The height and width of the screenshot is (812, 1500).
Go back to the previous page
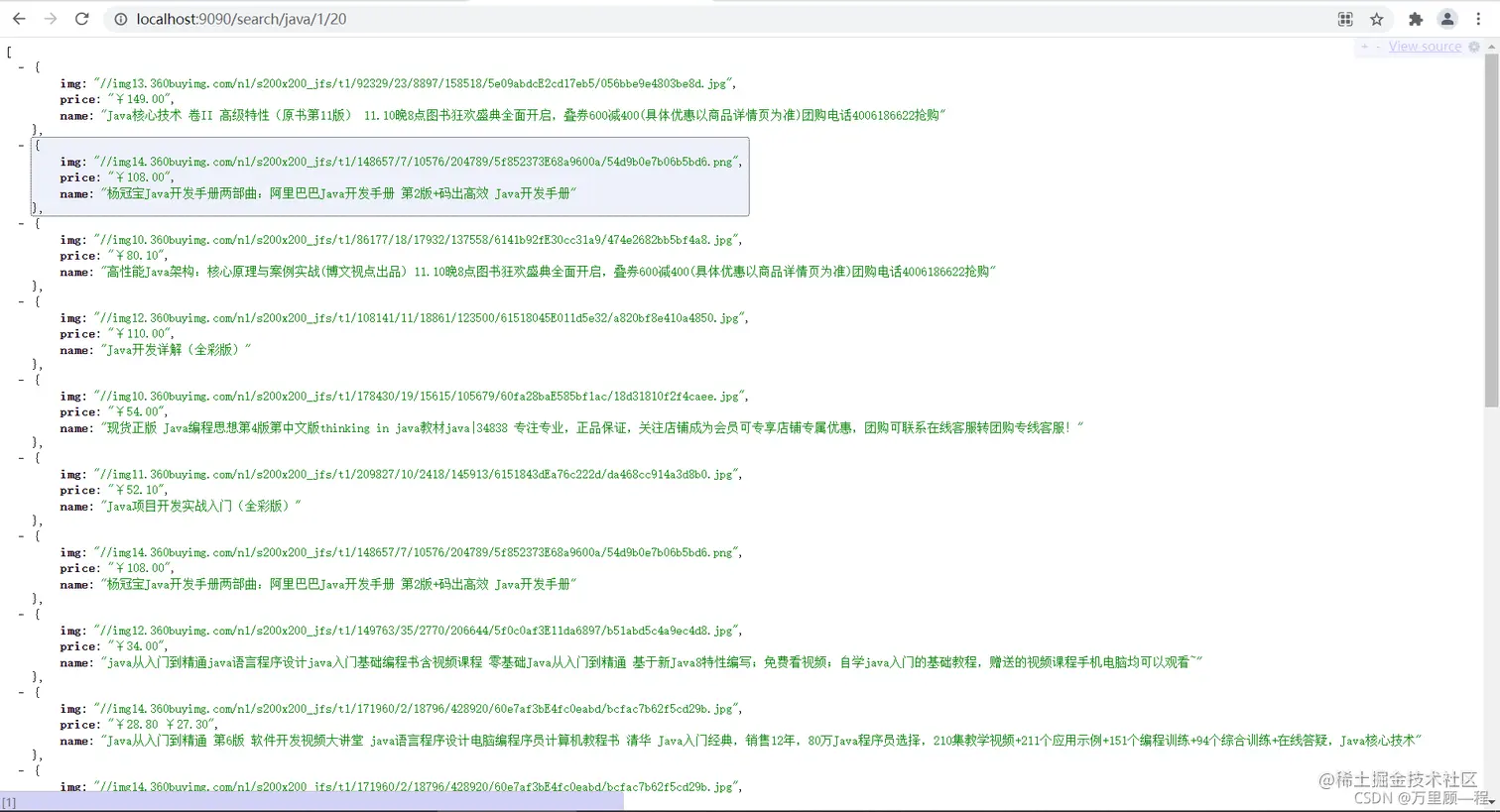(x=19, y=19)
